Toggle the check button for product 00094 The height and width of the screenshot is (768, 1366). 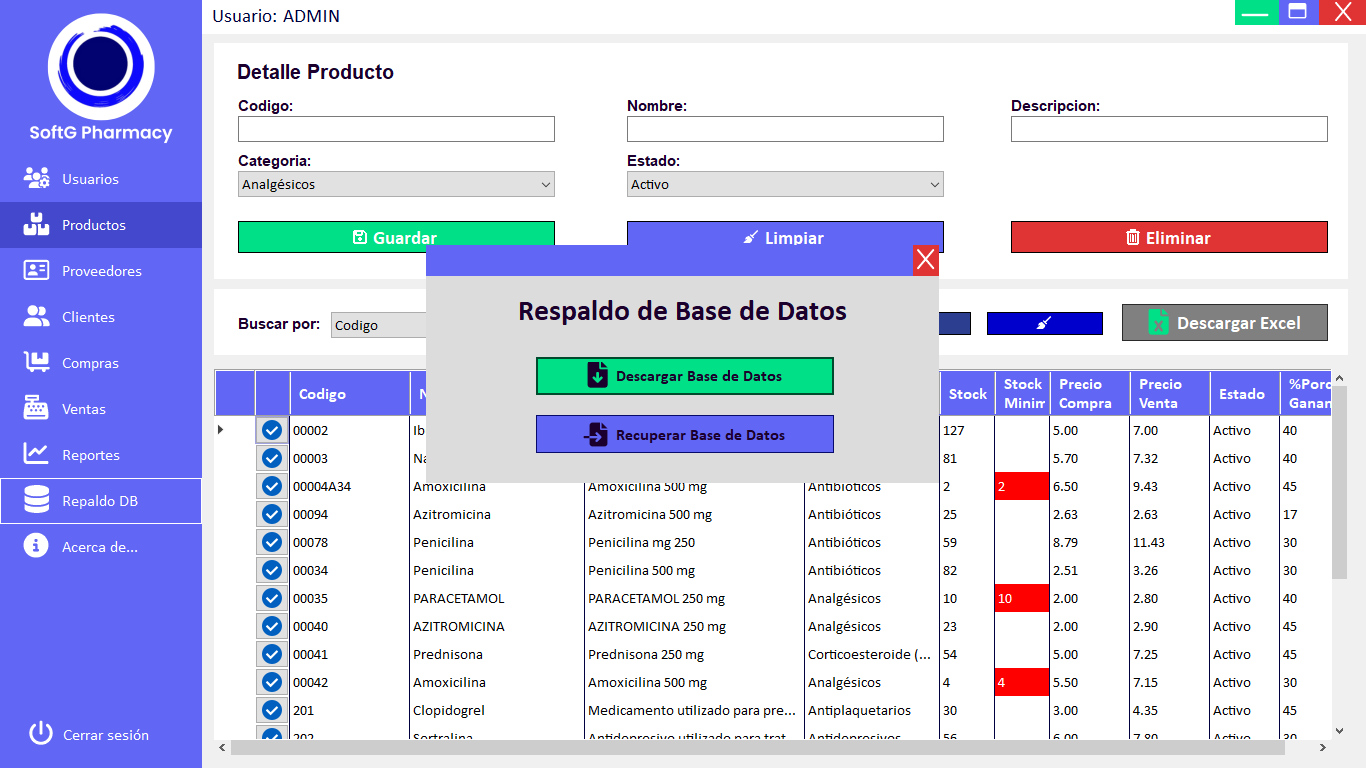[271, 514]
